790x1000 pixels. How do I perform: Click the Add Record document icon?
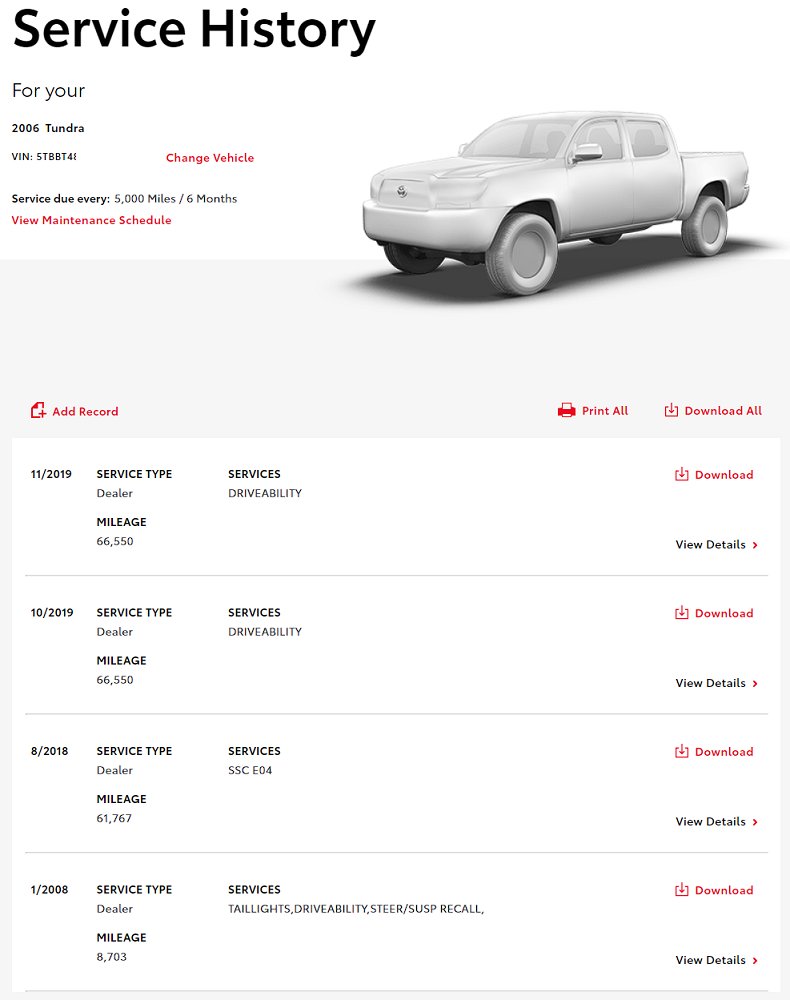pos(38,411)
